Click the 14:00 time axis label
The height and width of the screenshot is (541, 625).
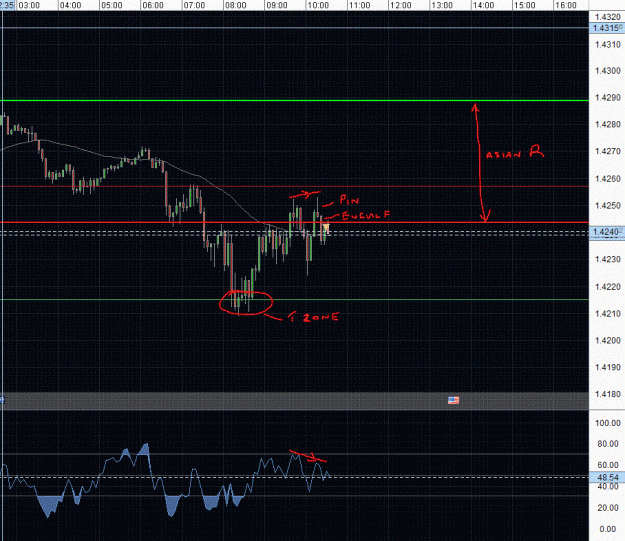[x=483, y=5]
